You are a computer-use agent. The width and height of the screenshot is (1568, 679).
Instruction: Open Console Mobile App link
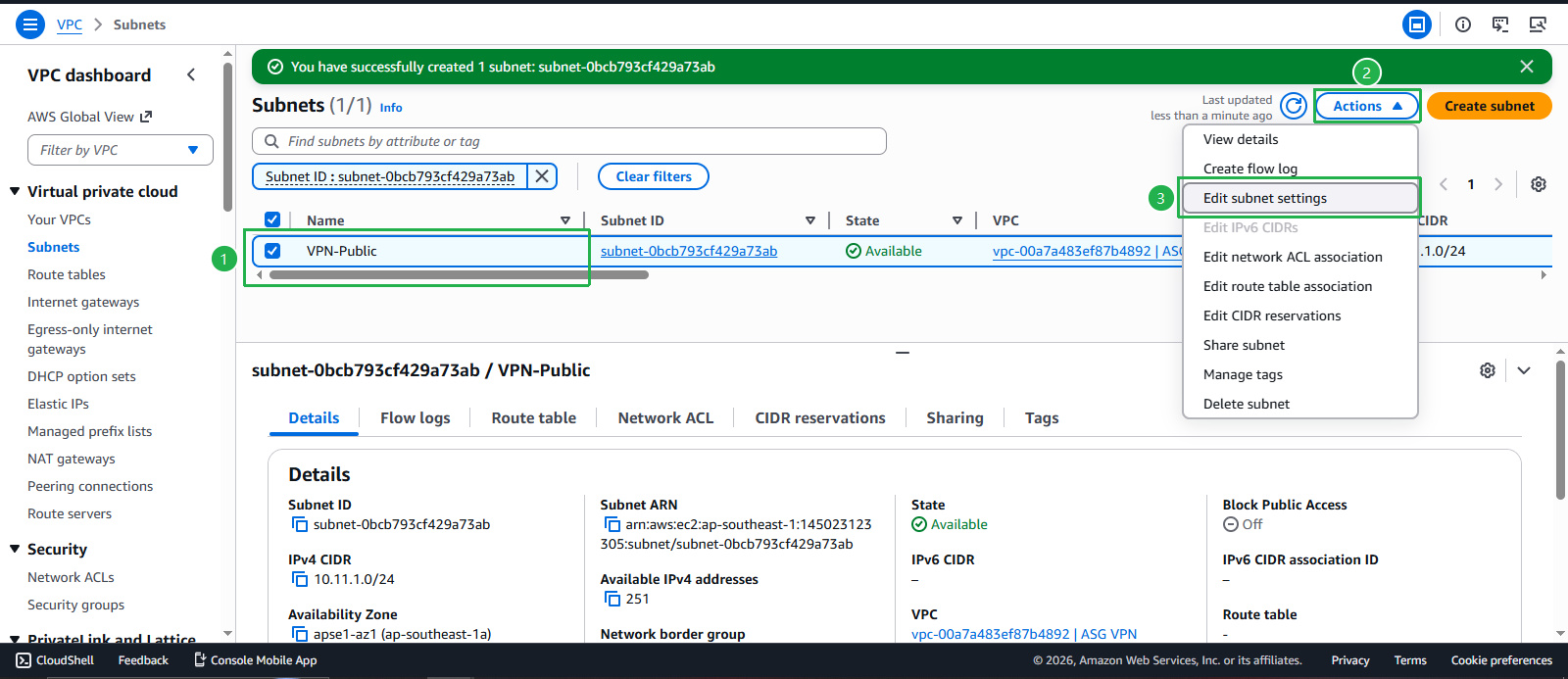pyautogui.click(x=256, y=660)
